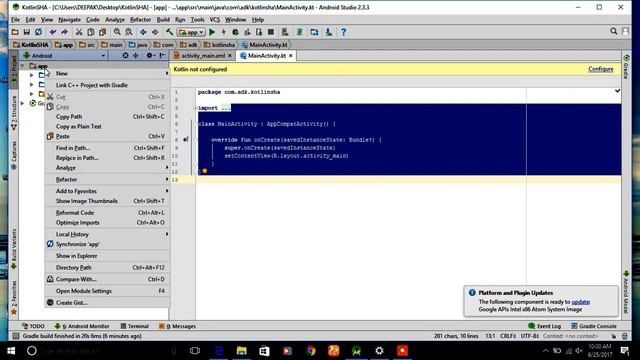Open the TODO tool window
The height and width of the screenshot is (360, 640).
(33, 326)
